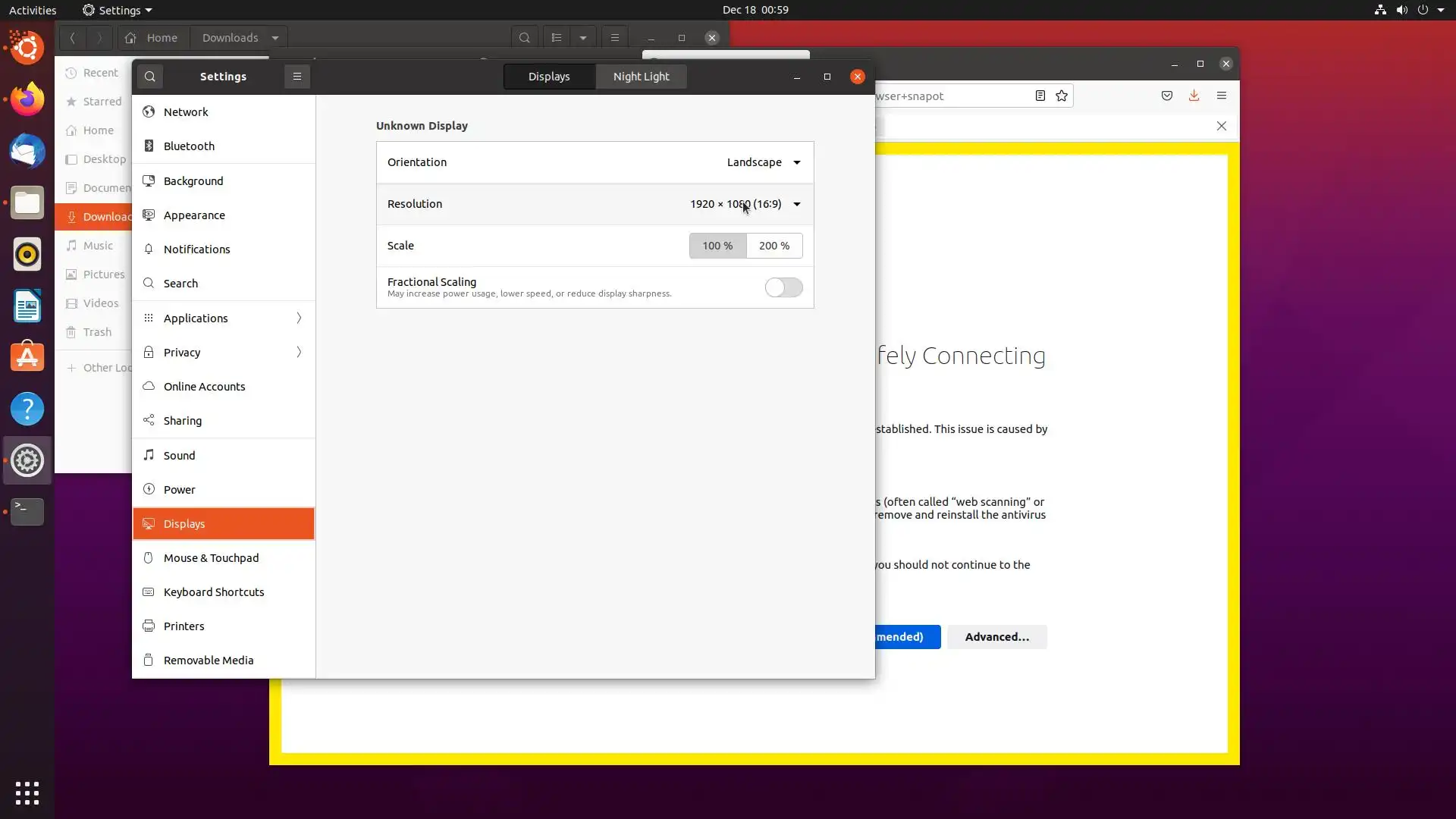Click the Advanced... button in Firefox
The width and height of the screenshot is (1456, 819).
(x=996, y=637)
